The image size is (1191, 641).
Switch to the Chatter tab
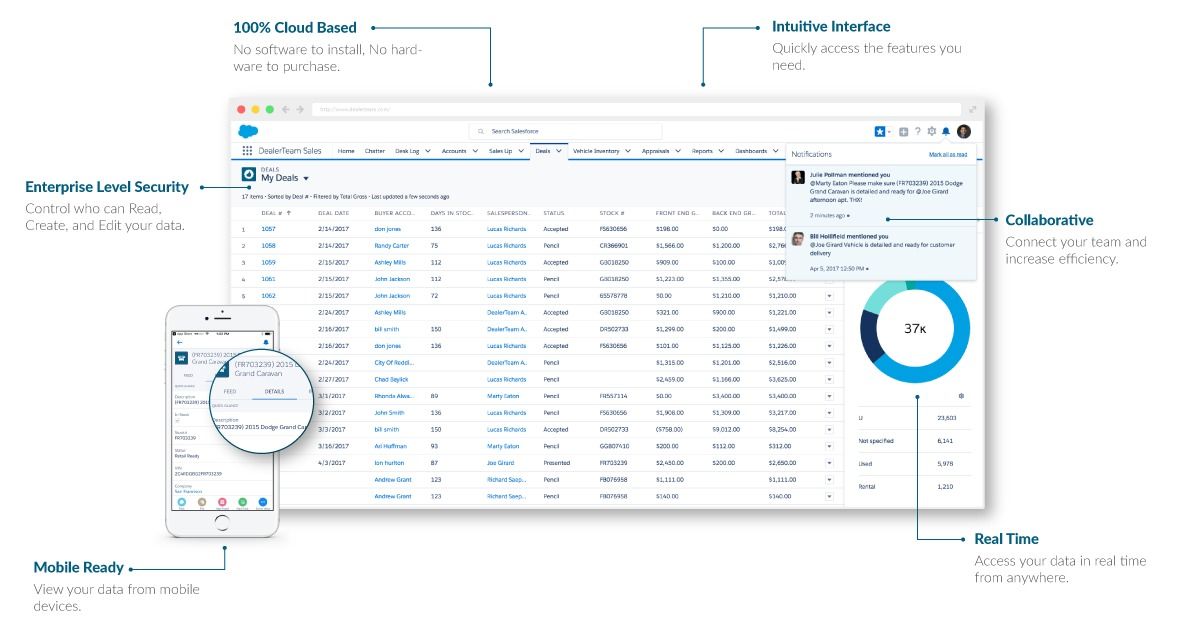(374, 151)
